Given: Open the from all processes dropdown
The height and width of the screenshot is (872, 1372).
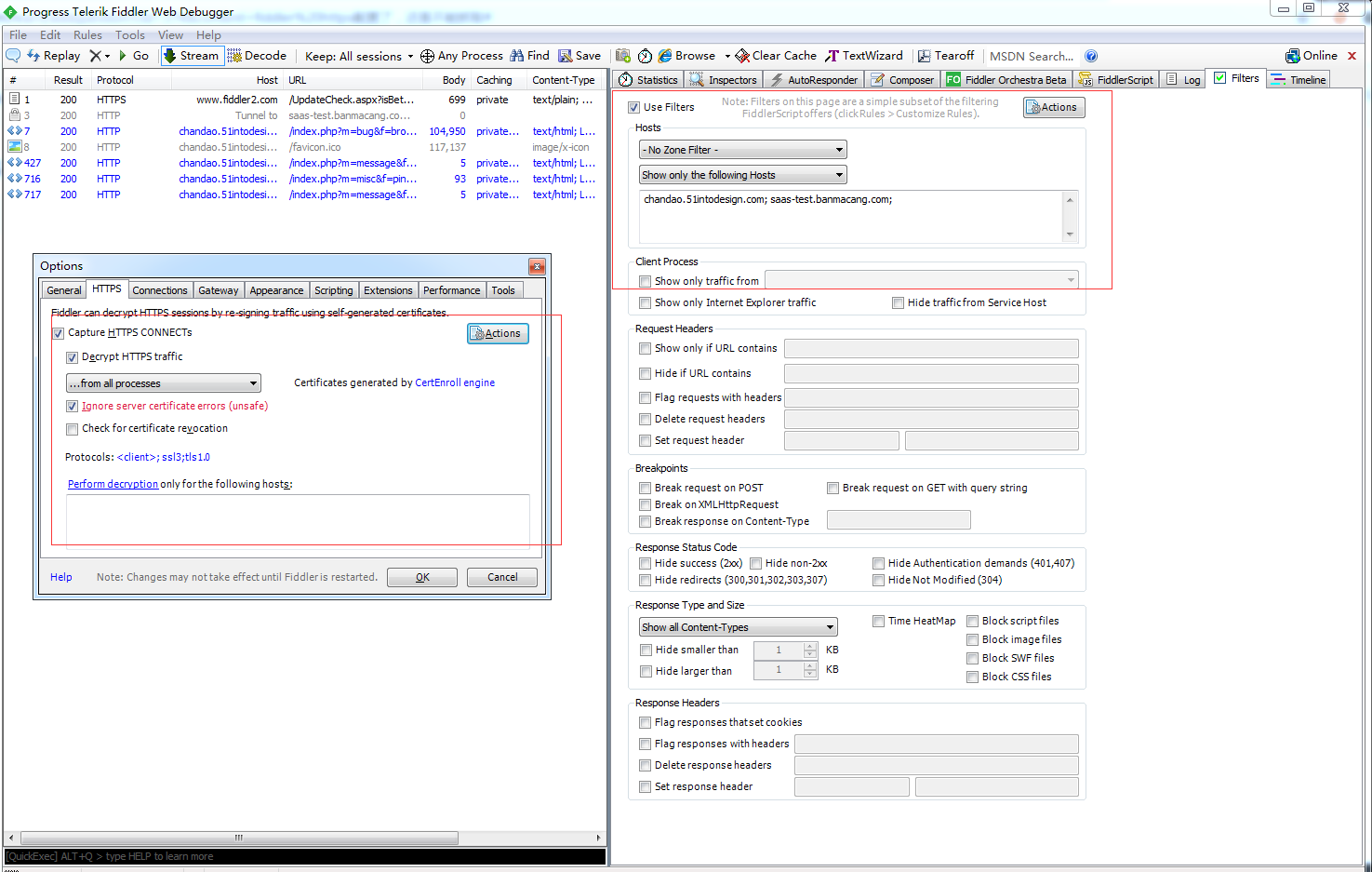Looking at the screenshot, I should [163, 383].
